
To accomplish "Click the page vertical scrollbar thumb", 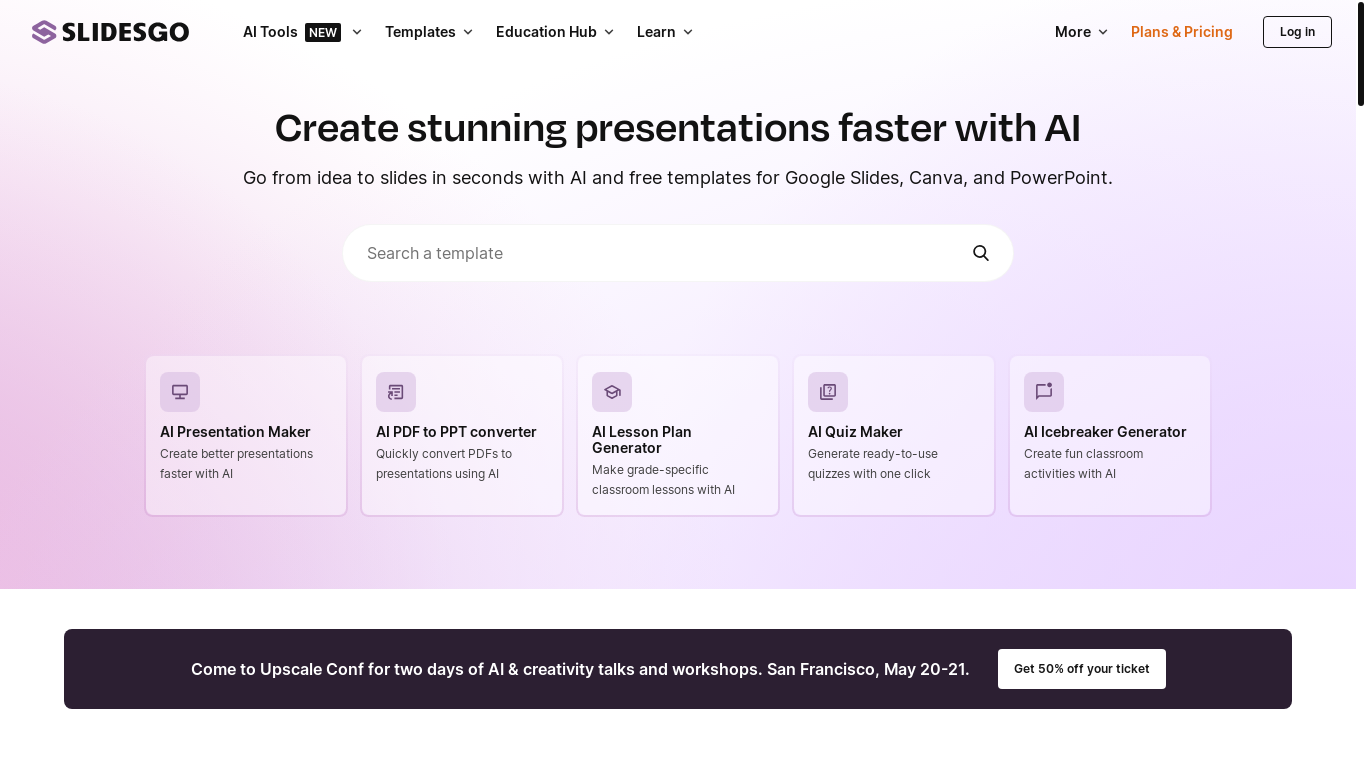I will pos(1361,54).
